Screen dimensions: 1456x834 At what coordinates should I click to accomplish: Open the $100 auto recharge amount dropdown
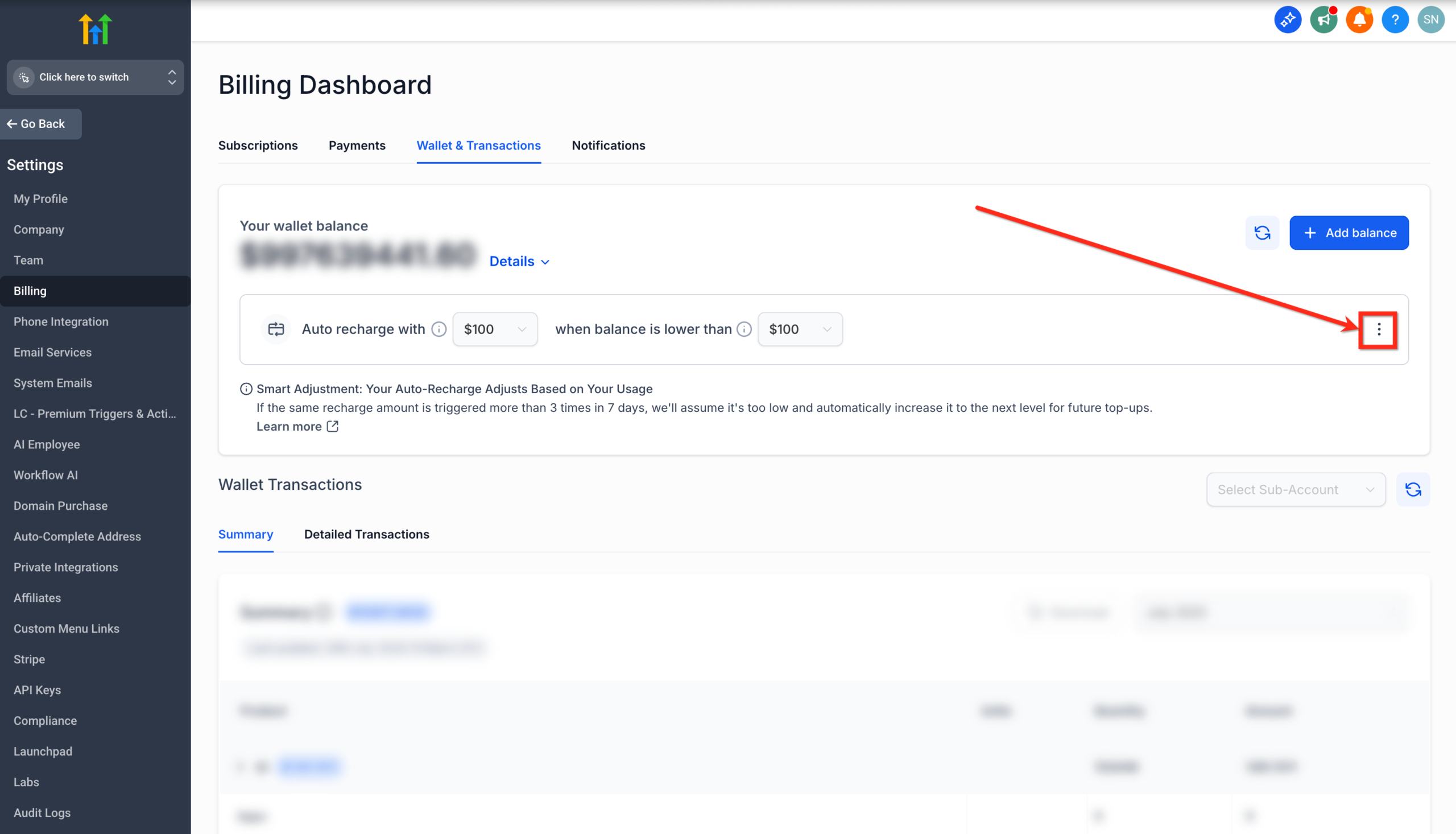[x=494, y=329]
